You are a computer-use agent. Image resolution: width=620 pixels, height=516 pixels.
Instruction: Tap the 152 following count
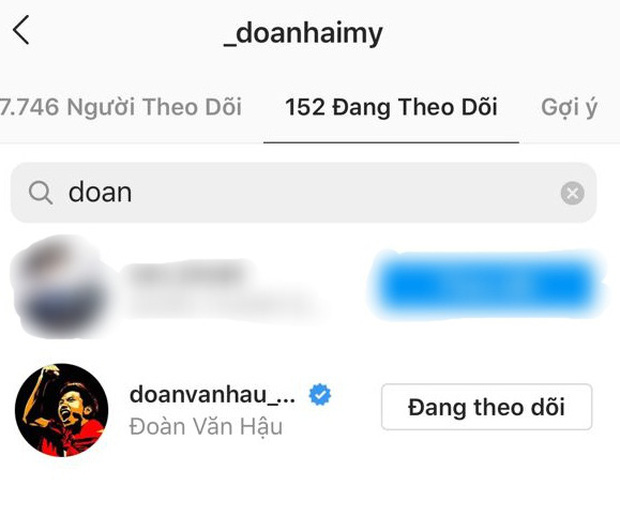[305, 107]
